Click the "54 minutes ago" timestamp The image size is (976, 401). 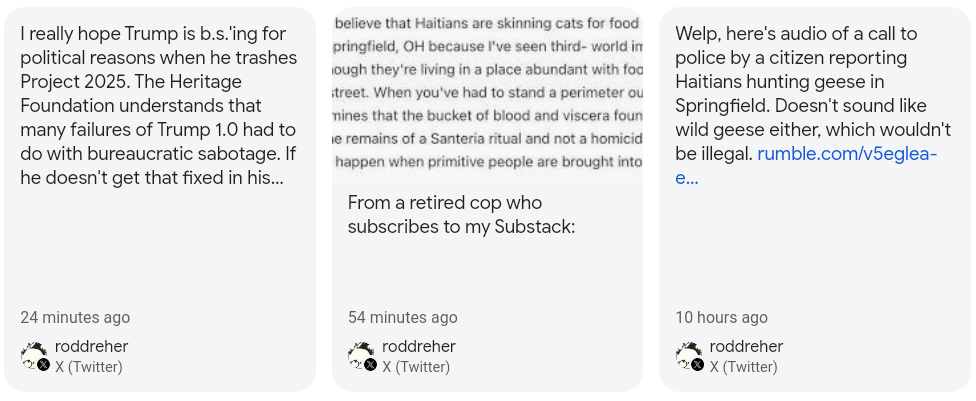(402, 317)
